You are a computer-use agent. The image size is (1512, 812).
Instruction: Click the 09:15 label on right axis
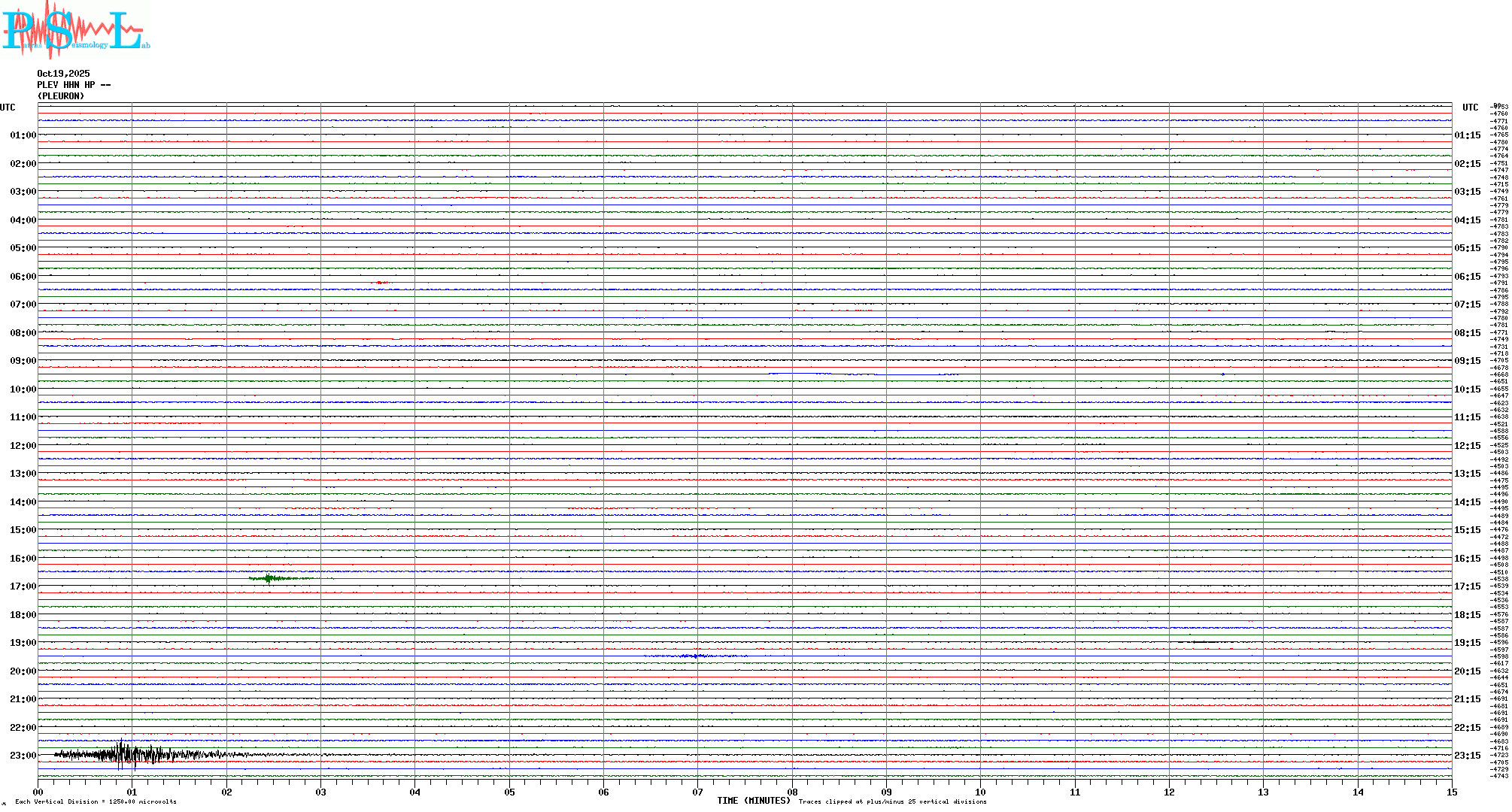coord(1467,361)
